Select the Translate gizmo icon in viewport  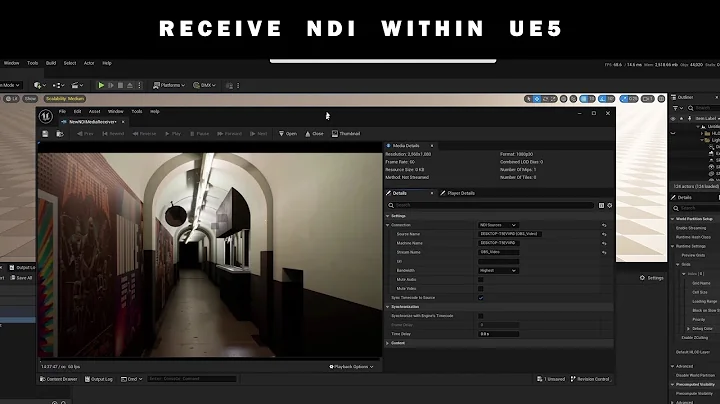coord(537,99)
